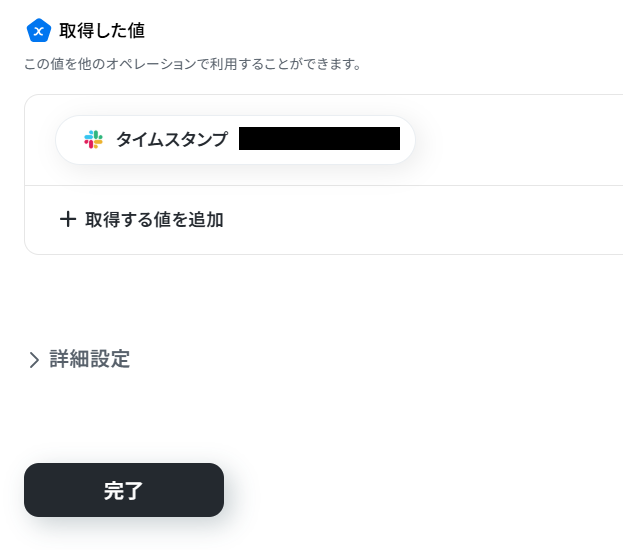Click the blacked-out timestamp value
The height and width of the screenshot is (550, 623).
point(319,139)
